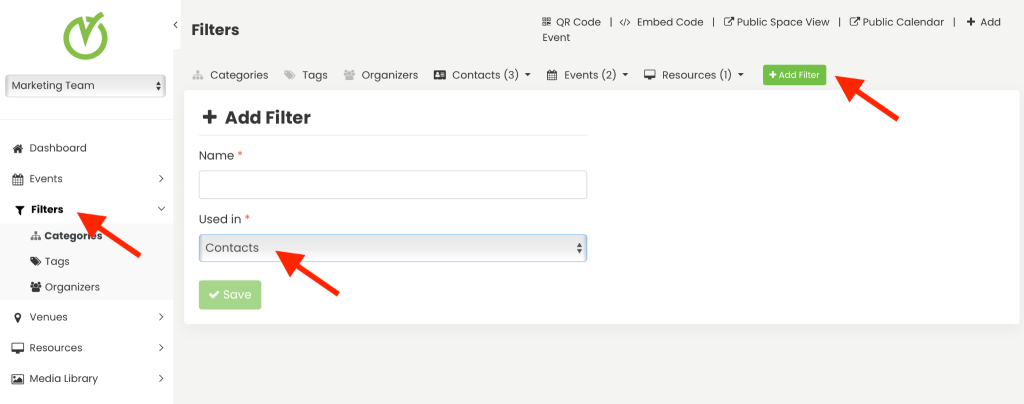Click the green checkmark logo
This screenshot has height=404, width=1024.
click(x=86, y=35)
